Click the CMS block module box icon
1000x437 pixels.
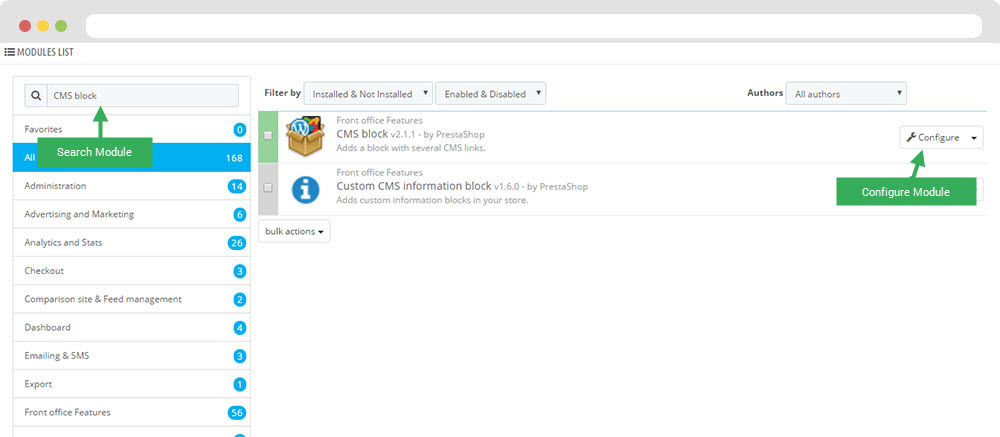305,136
